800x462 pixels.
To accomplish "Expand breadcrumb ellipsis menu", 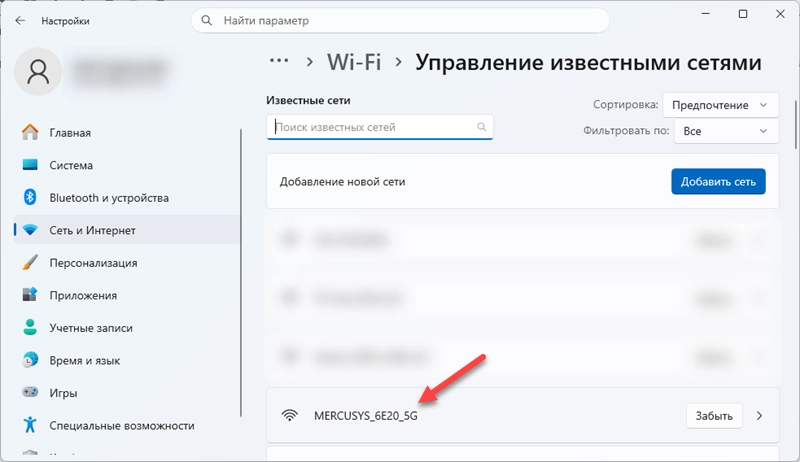I will [279, 61].
